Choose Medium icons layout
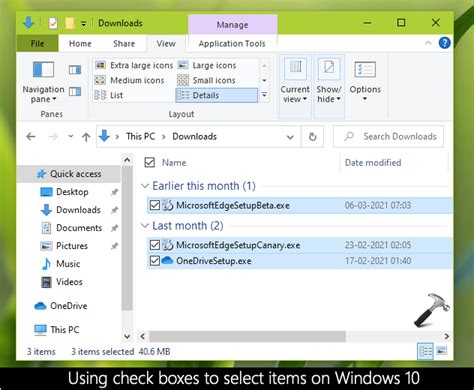The height and width of the screenshot is (390, 474). 130,80
